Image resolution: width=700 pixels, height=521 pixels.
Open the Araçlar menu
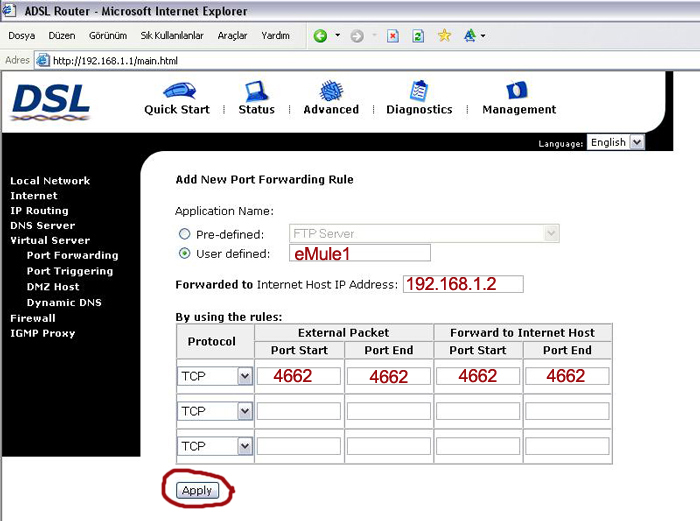point(232,36)
